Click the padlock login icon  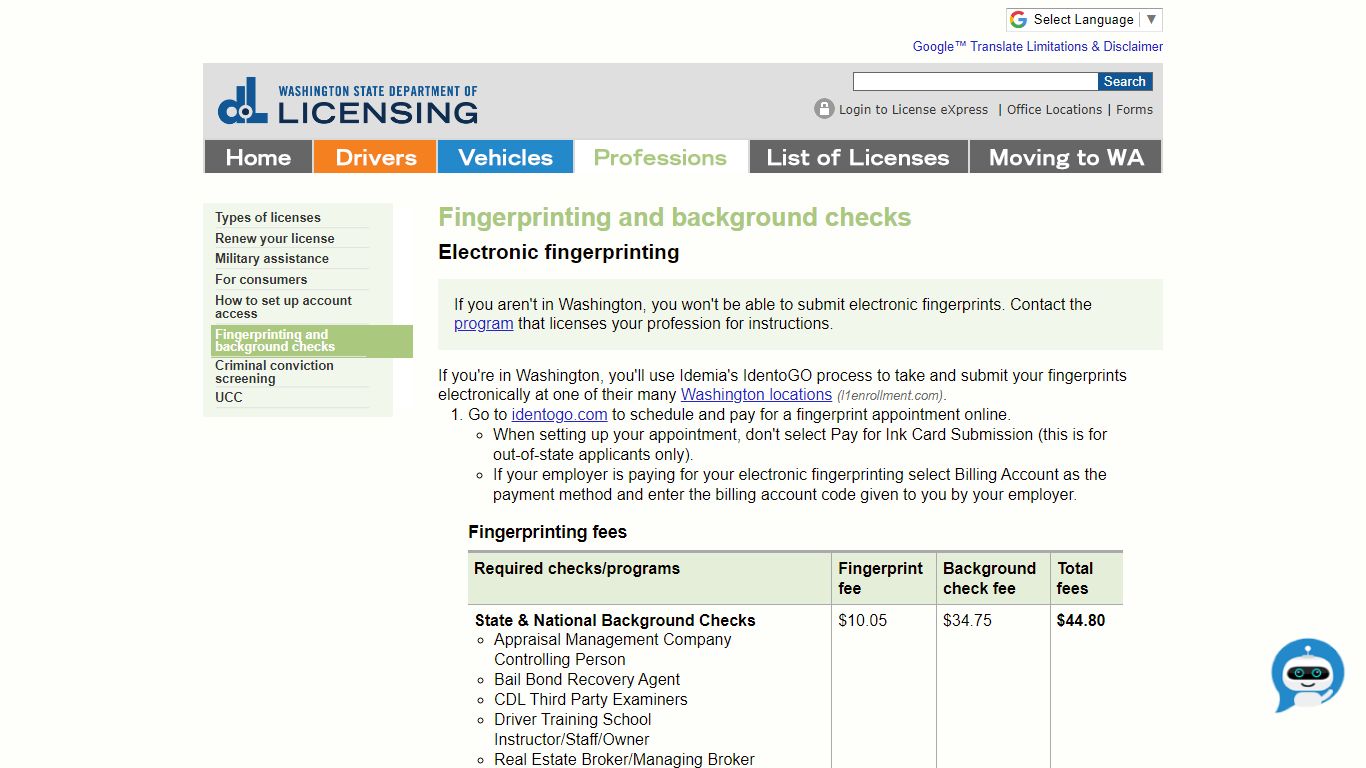point(824,109)
